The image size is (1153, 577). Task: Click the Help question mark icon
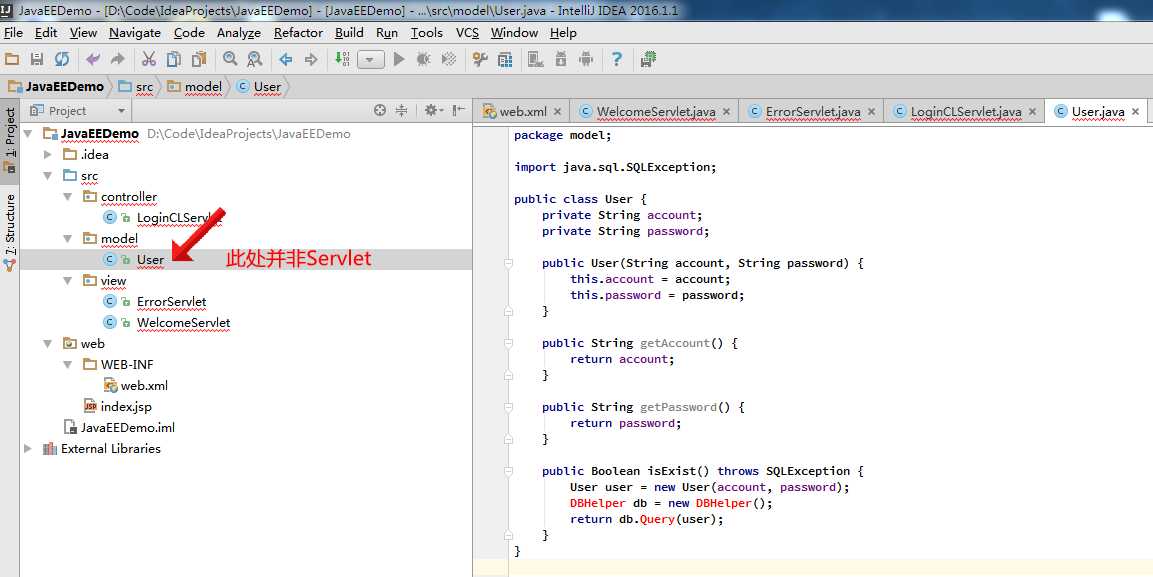tap(617, 60)
